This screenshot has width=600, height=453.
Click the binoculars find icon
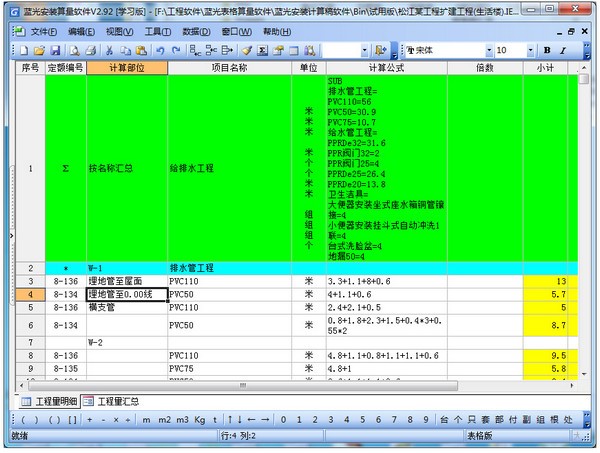pos(310,50)
